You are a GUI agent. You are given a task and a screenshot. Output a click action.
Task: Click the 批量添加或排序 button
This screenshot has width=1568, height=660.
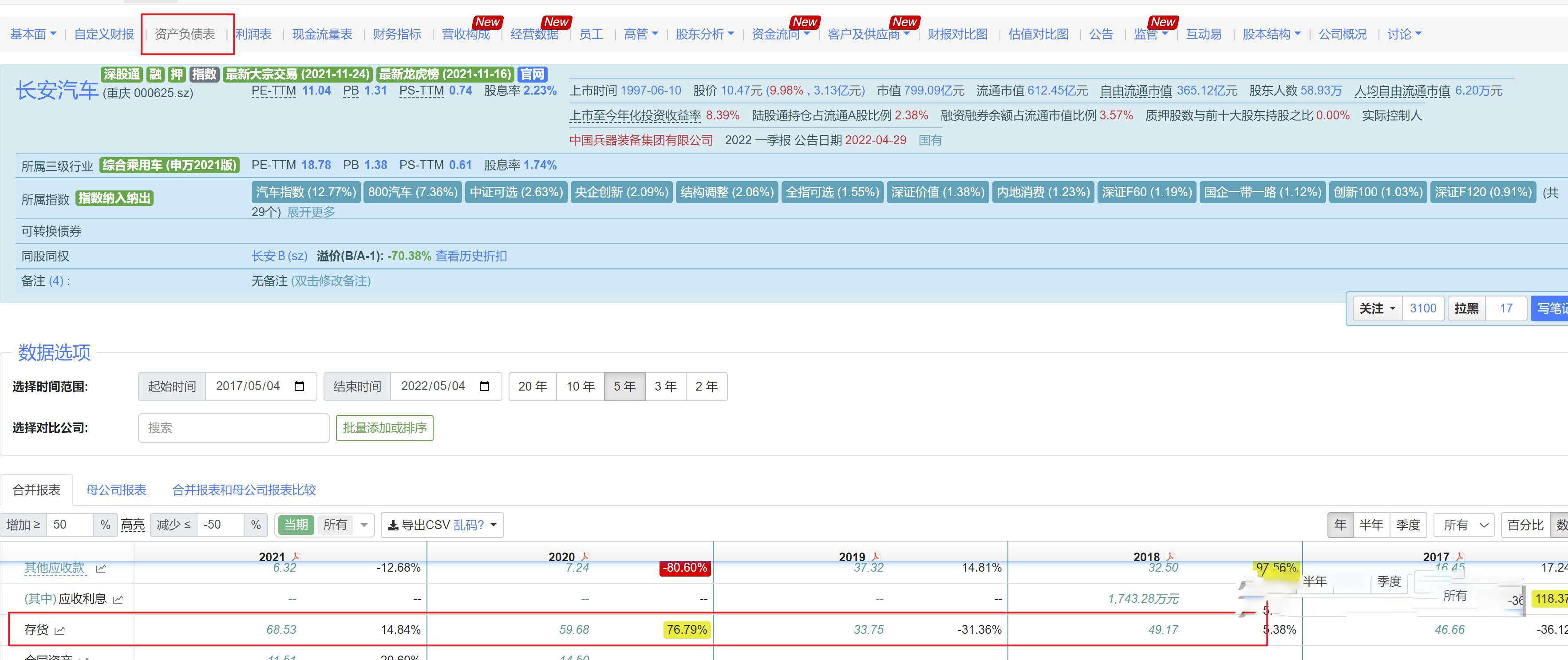[x=384, y=427]
